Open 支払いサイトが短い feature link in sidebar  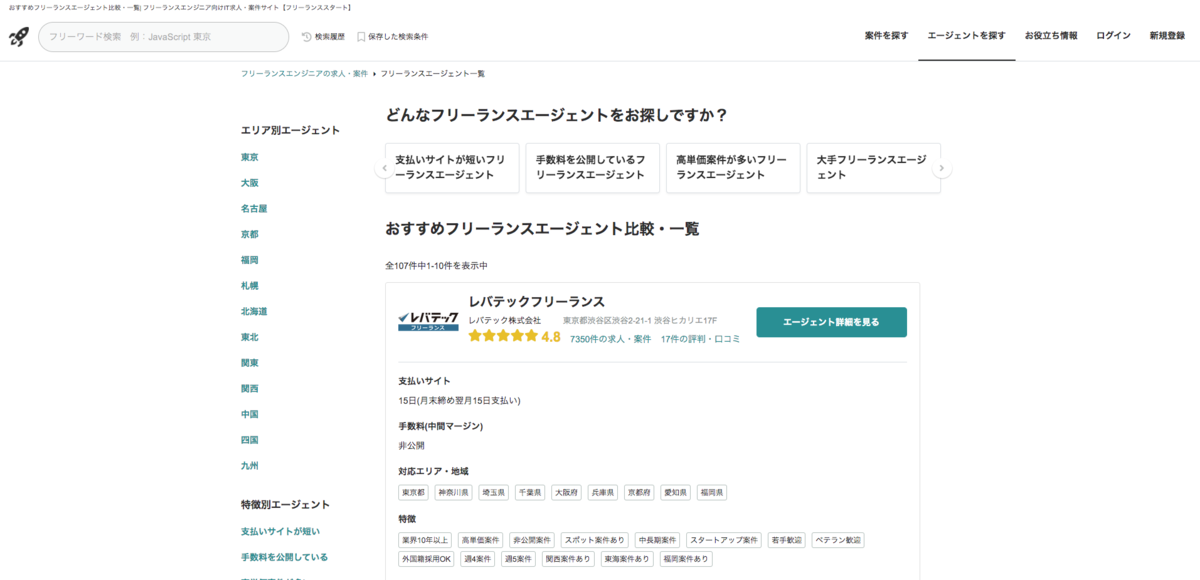coord(281,531)
